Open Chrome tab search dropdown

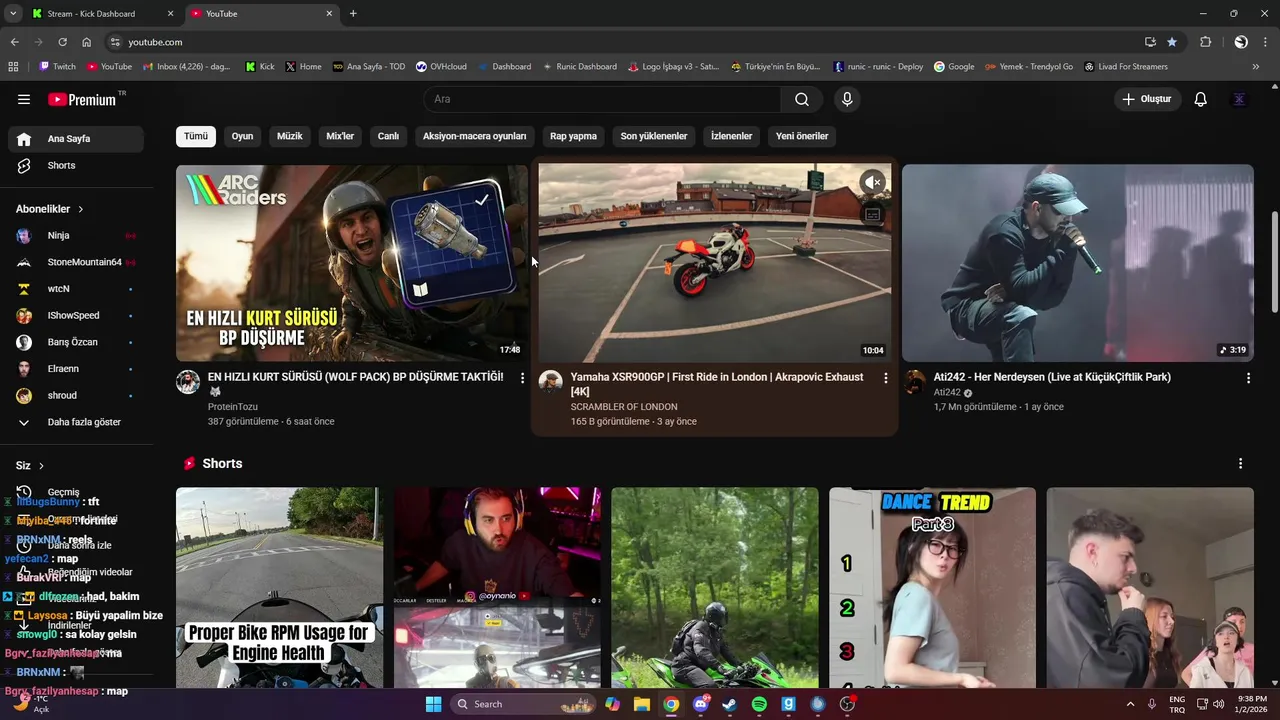(x=13, y=14)
